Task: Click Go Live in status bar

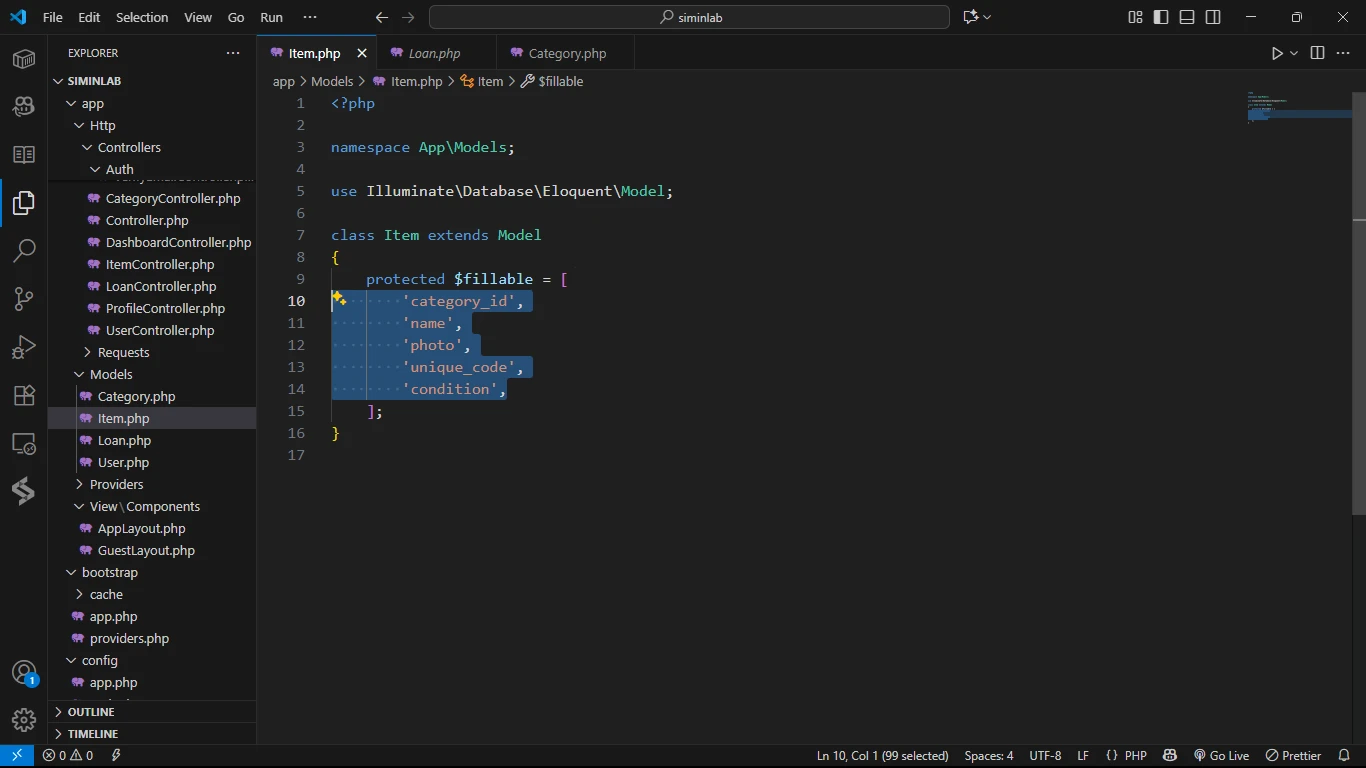Action: point(1221,756)
